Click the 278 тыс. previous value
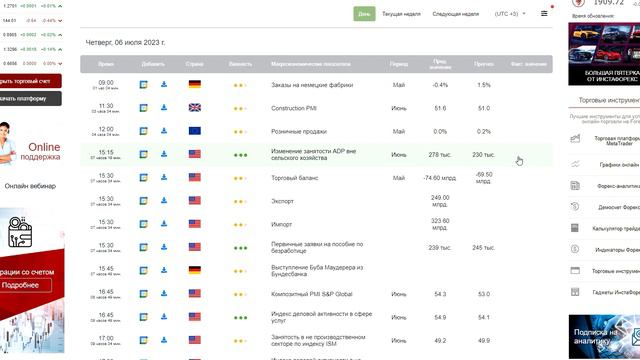The height and width of the screenshot is (360, 640). [x=440, y=155]
